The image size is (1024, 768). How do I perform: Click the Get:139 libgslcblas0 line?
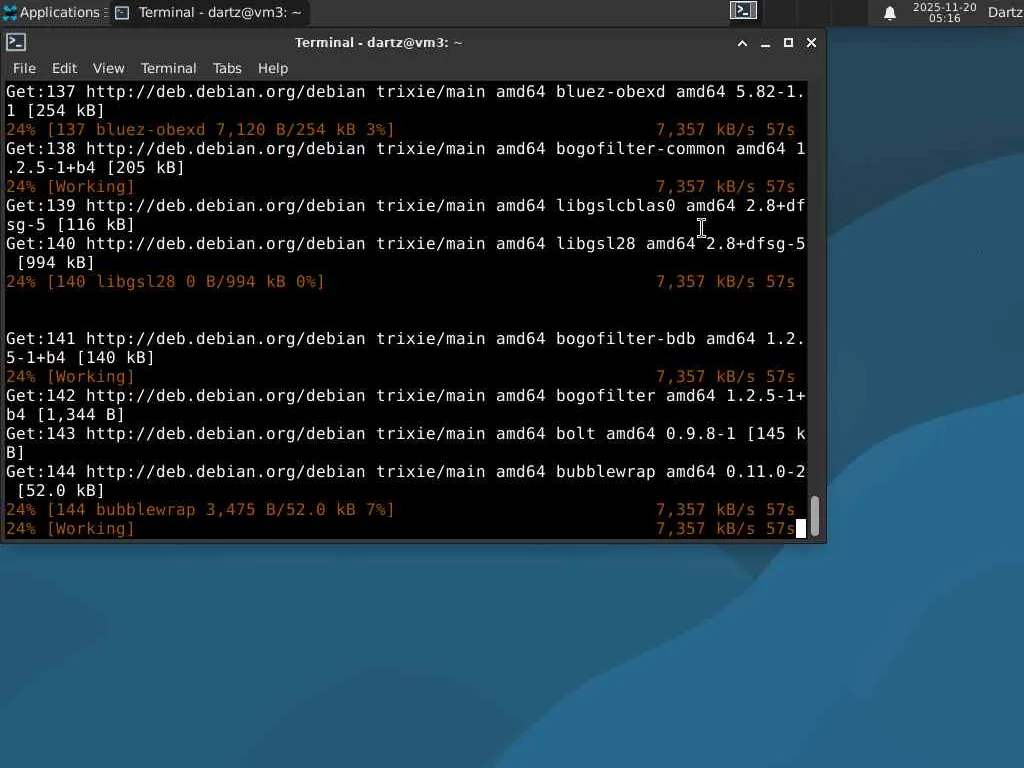406,215
